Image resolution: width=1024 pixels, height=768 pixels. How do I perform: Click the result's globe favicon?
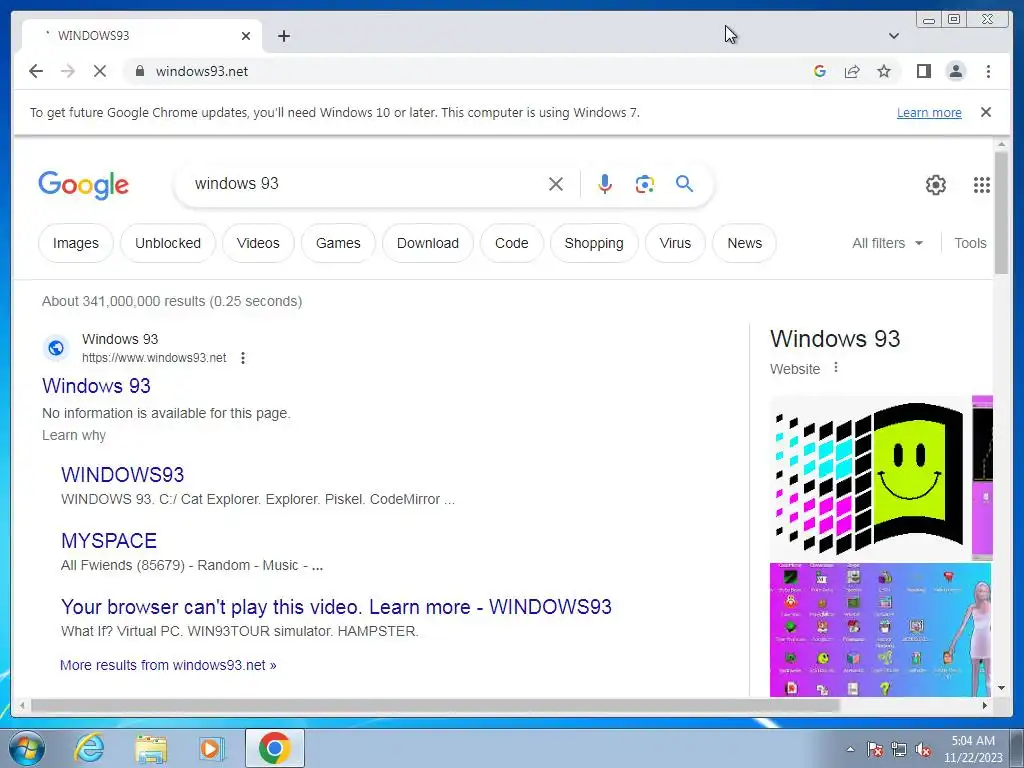[56, 347]
